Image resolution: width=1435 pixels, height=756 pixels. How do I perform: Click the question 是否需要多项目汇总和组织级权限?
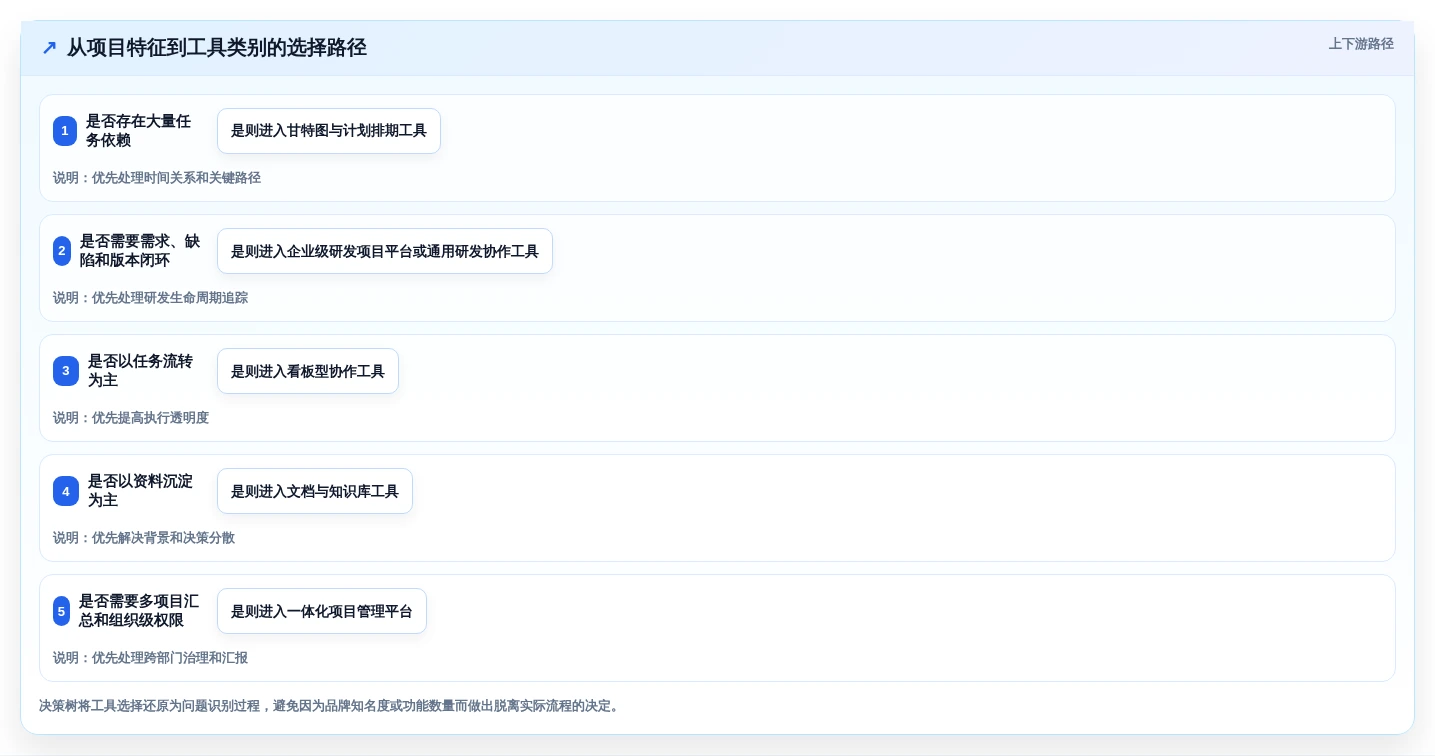[139, 611]
